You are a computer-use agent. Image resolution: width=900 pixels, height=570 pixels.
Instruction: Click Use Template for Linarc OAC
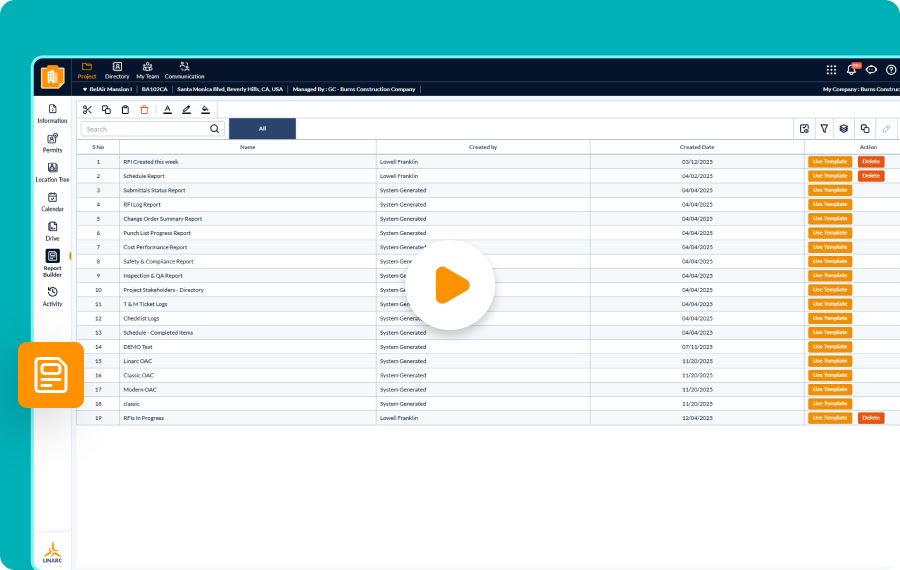(830, 361)
